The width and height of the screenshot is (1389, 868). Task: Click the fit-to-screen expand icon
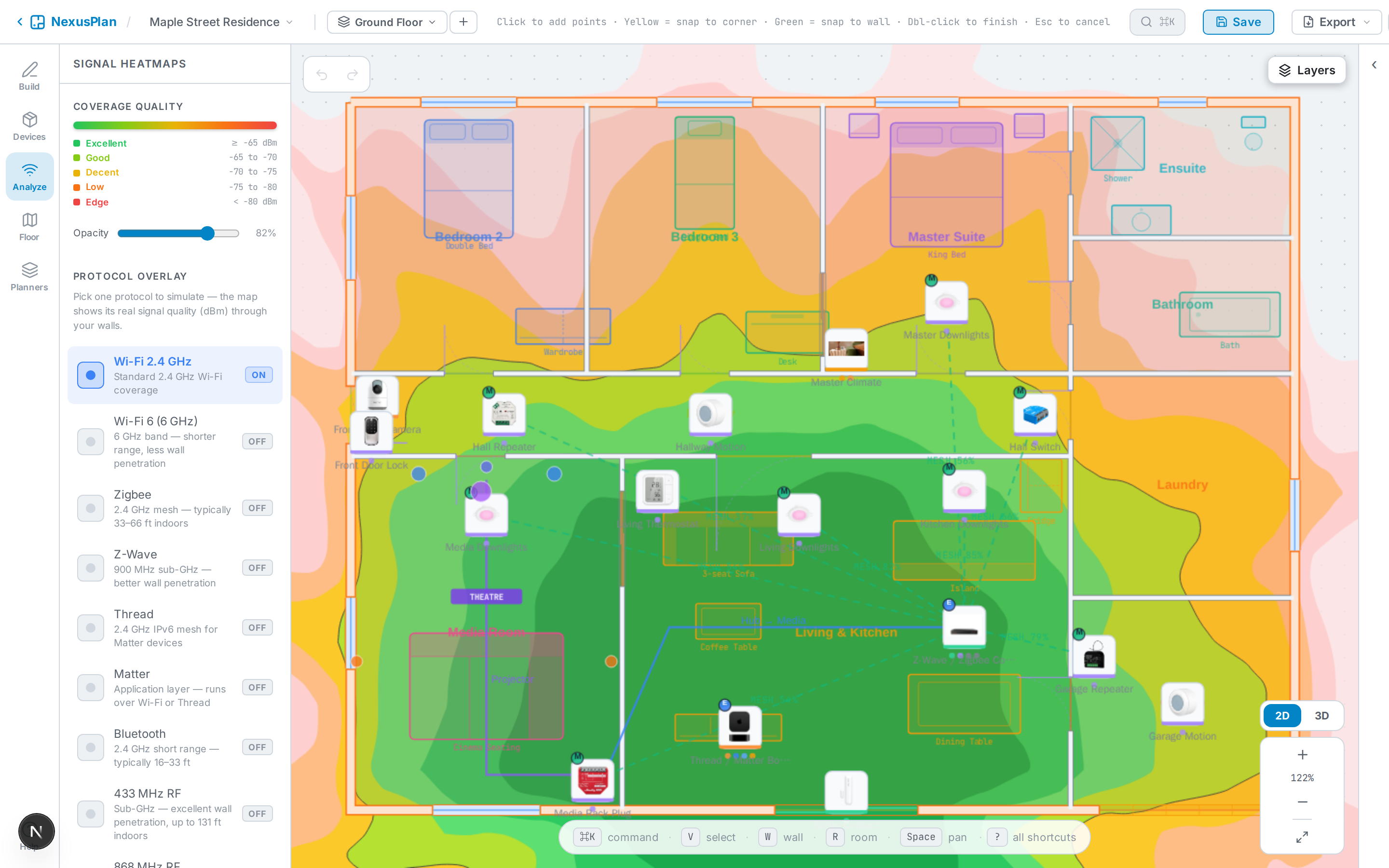pyautogui.click(x=1302, y=837)
